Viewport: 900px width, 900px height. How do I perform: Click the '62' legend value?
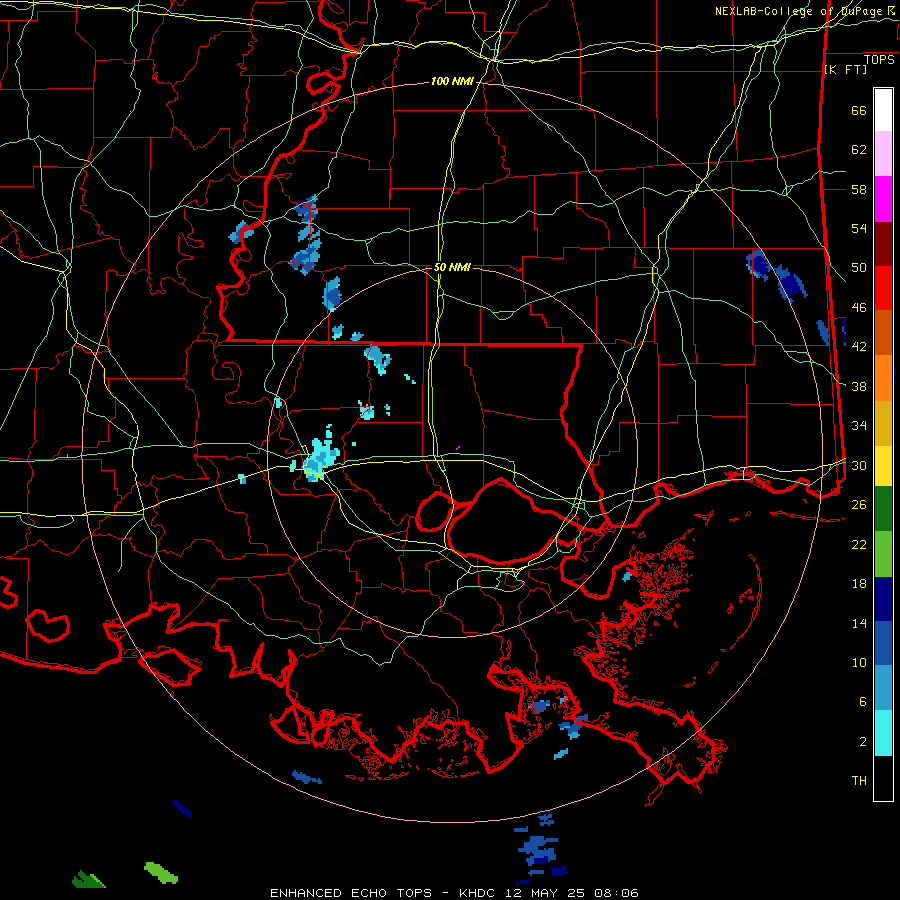(x=859, y=150)
